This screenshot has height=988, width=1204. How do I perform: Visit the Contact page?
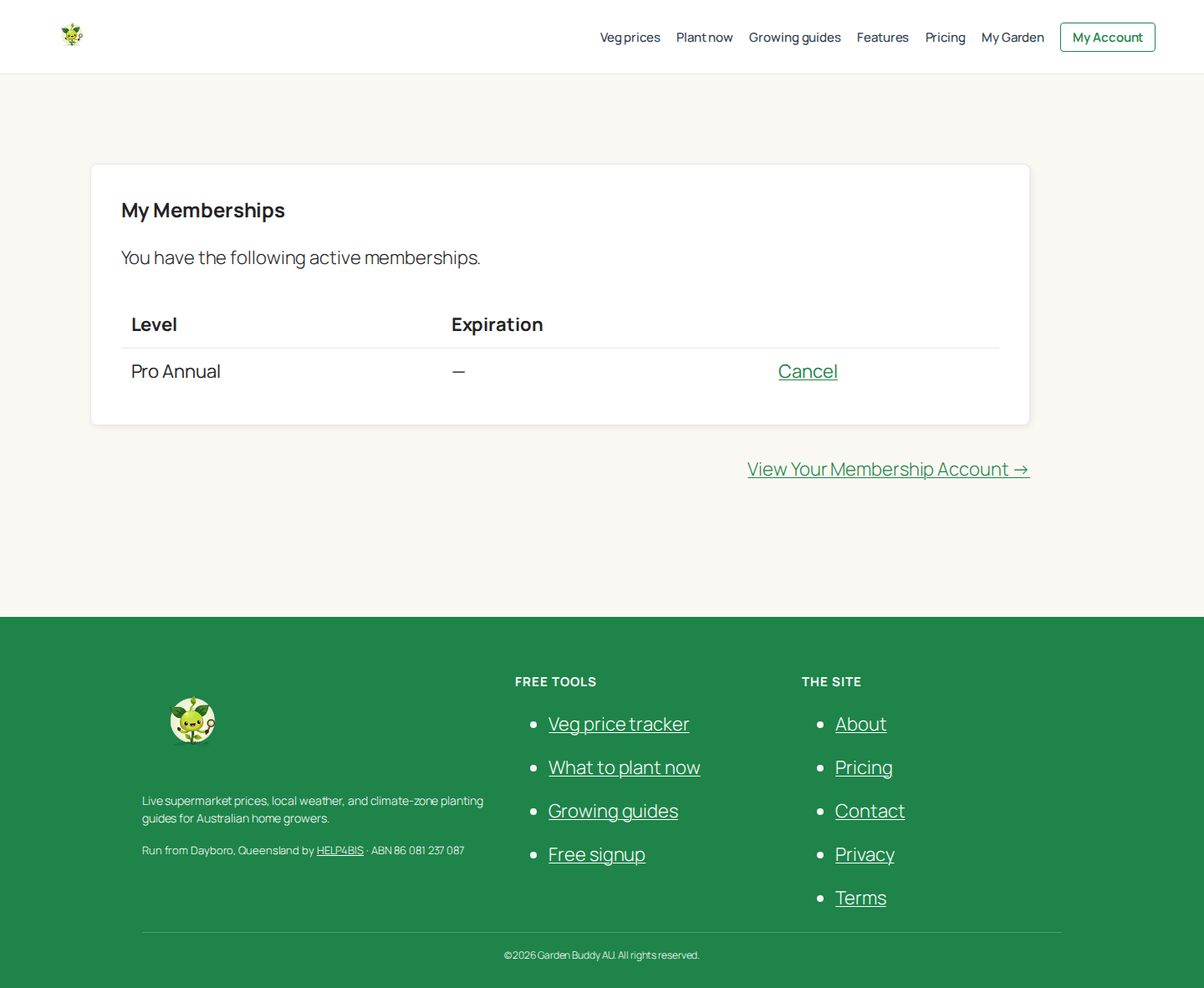(870, 811)
